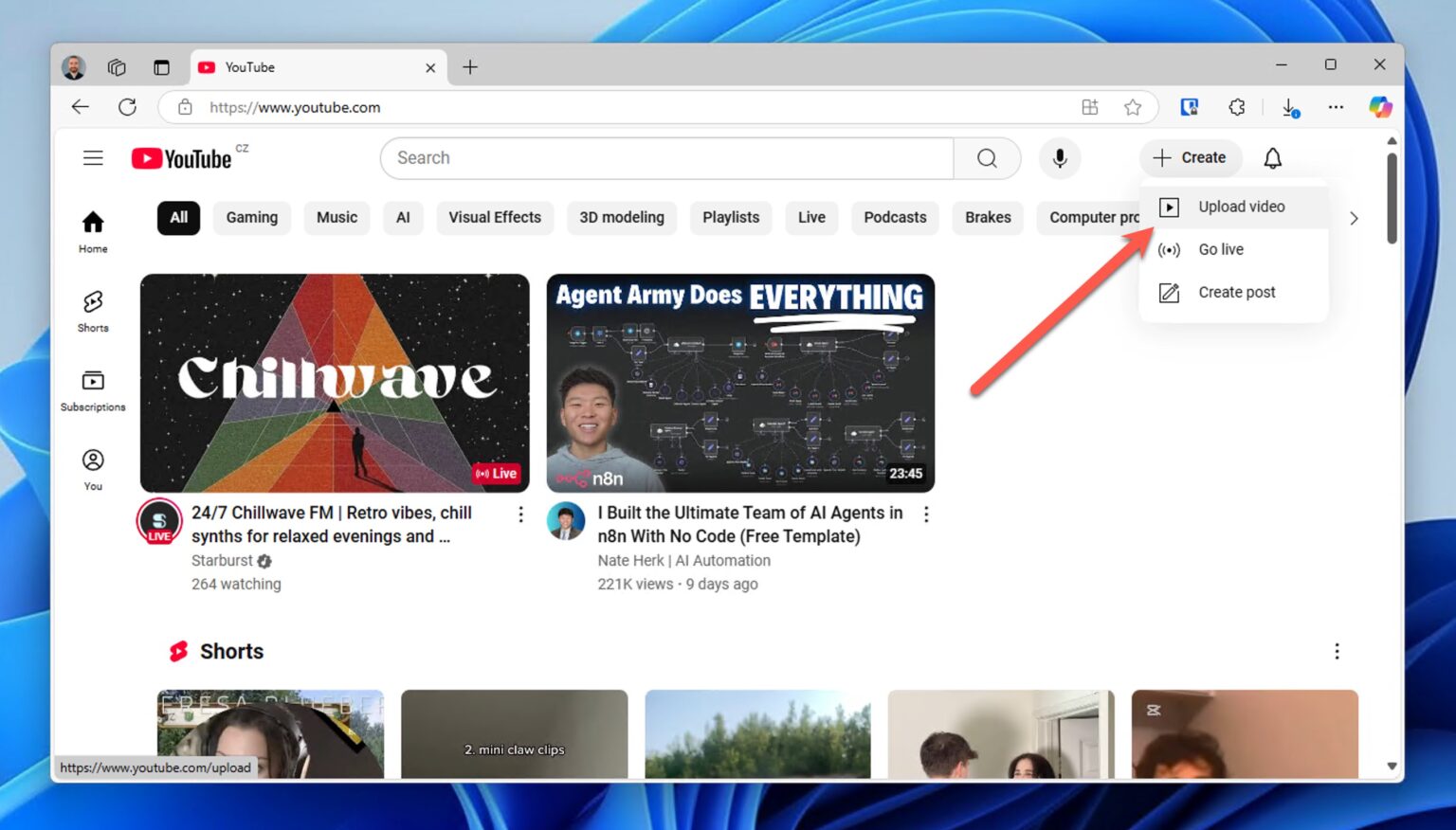Choose Go live in Create menu
This screenshot has width=1456, height=830.
pyautogui.click(x=1220, y=249)
